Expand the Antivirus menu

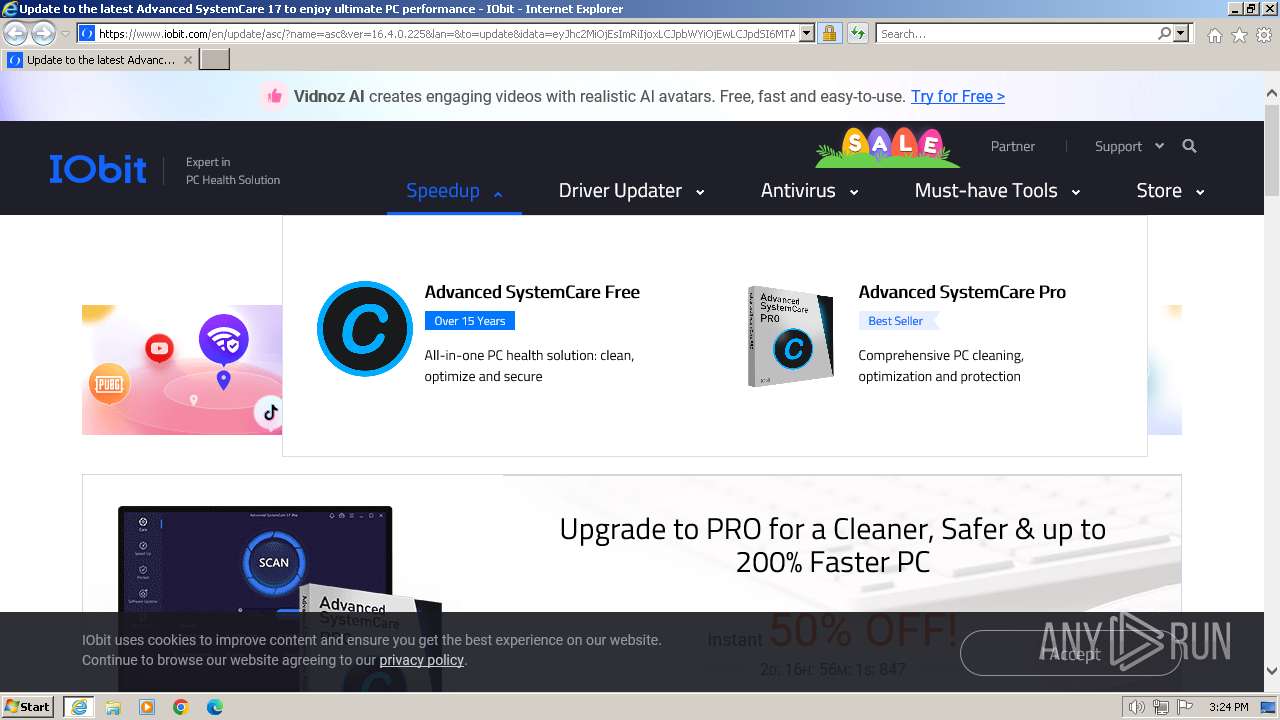(x=809, y=191)
